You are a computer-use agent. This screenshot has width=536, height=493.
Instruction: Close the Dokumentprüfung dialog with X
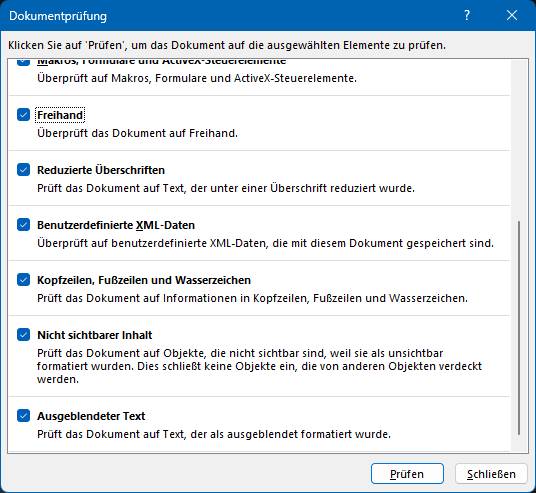pyautogui.click(x=512, y=15)
